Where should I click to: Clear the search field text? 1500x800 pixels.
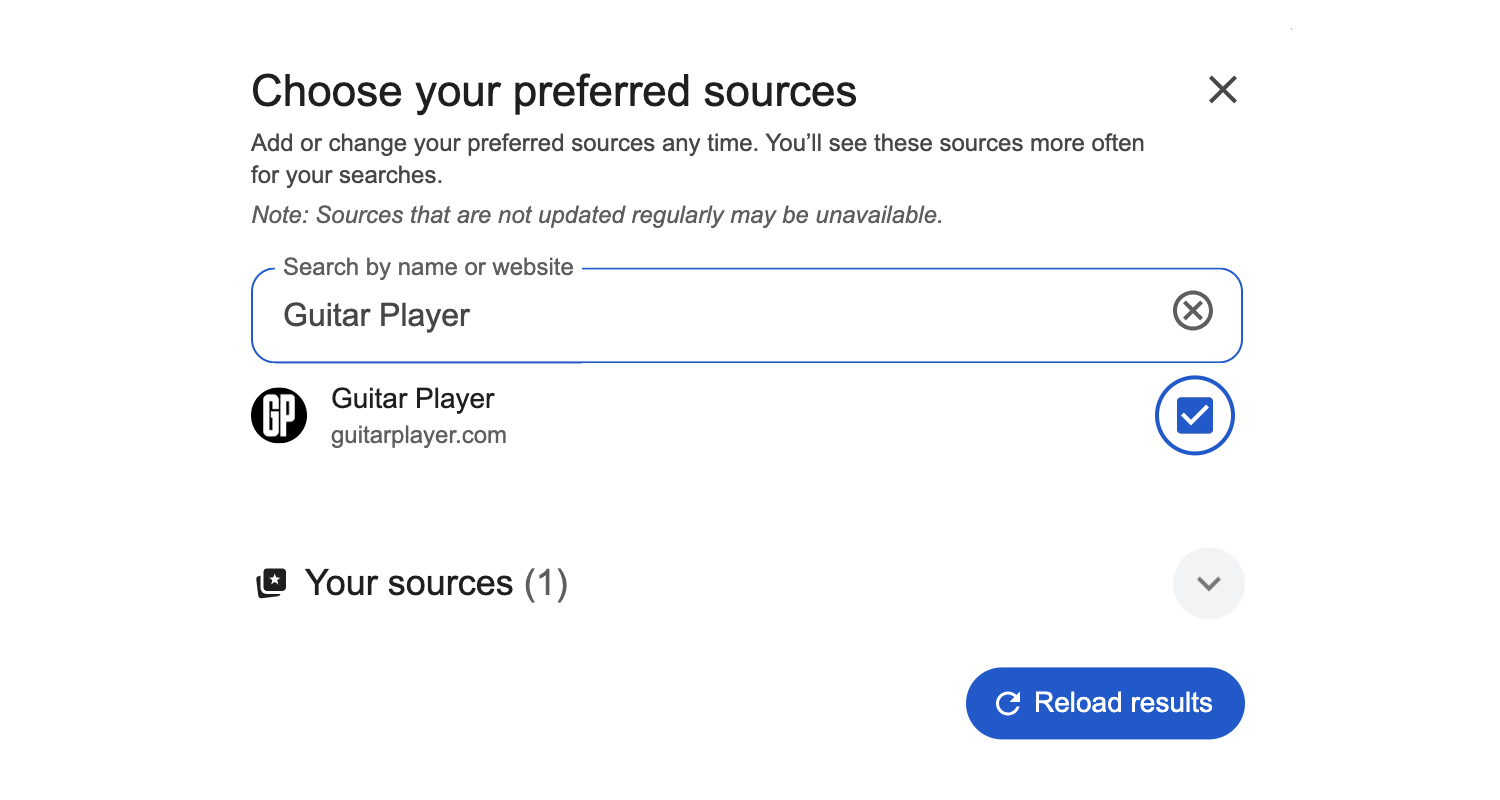1192,311
